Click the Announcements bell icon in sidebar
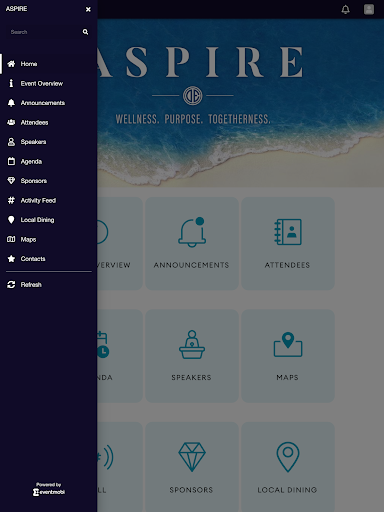This screenshot has height=512, width=384. pyautogui.click(x=11, y=103)
